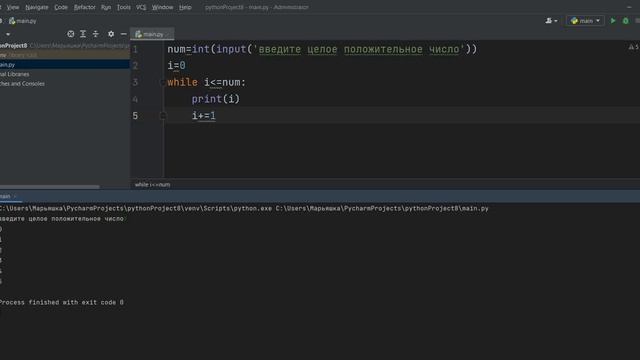Image resolution: width=640 pixels, height=360 pixels.
Task: Click the warnings indicator in editor corner
Action: point(633,47)
